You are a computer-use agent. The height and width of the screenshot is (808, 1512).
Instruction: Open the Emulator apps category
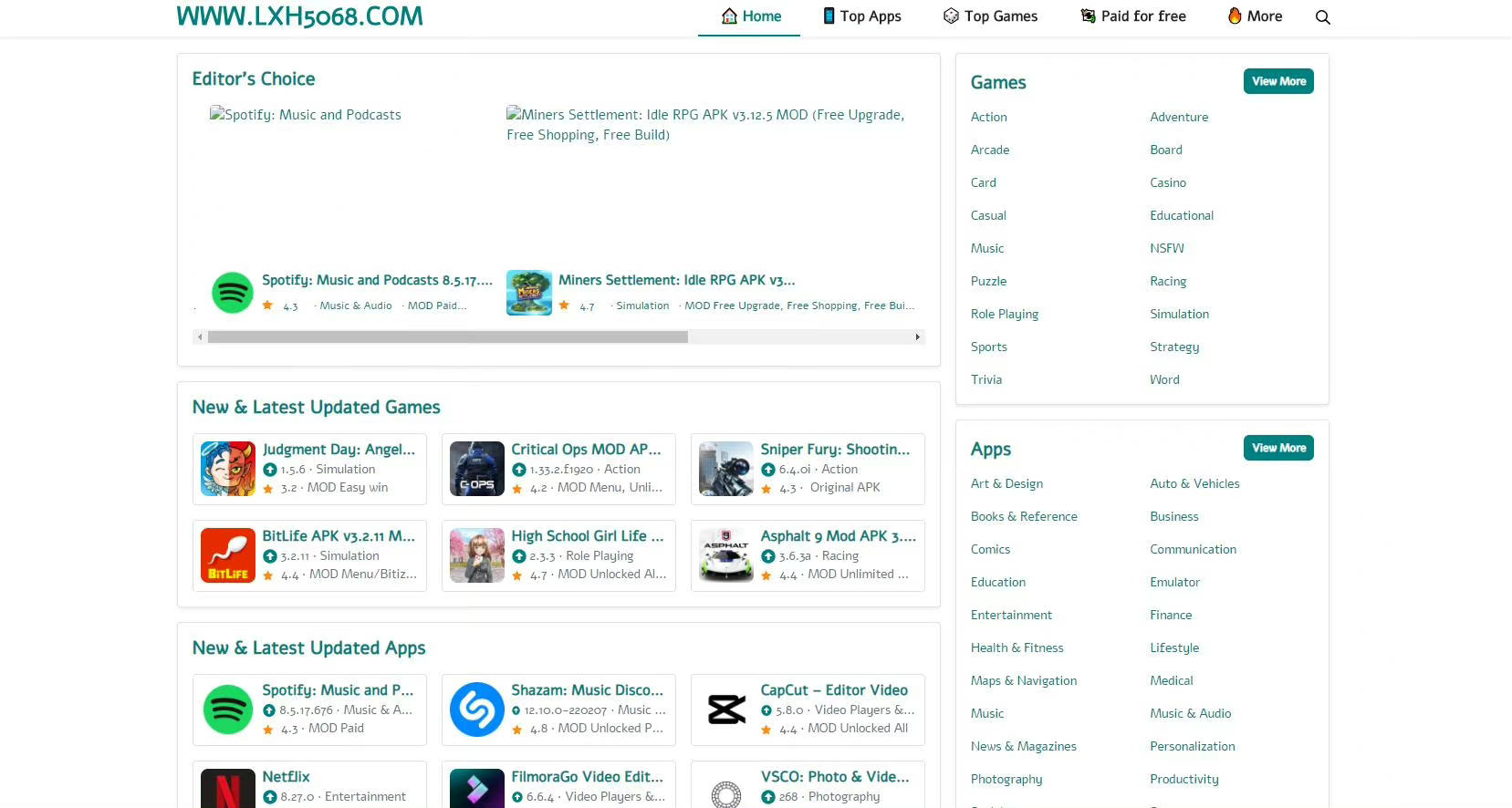coord(1174,582)
